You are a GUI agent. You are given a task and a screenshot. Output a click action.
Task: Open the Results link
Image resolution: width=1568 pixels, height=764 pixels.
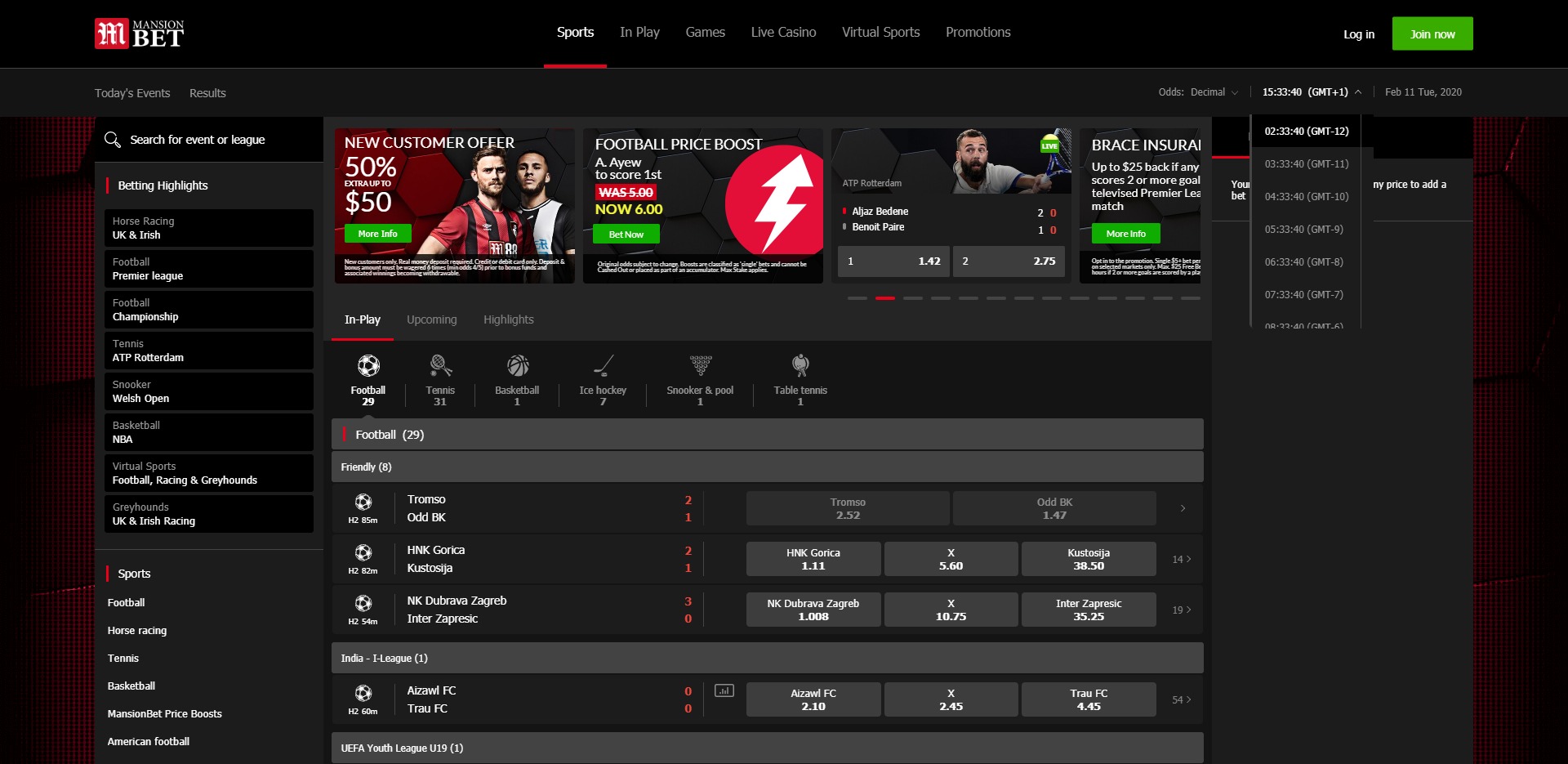207,93
